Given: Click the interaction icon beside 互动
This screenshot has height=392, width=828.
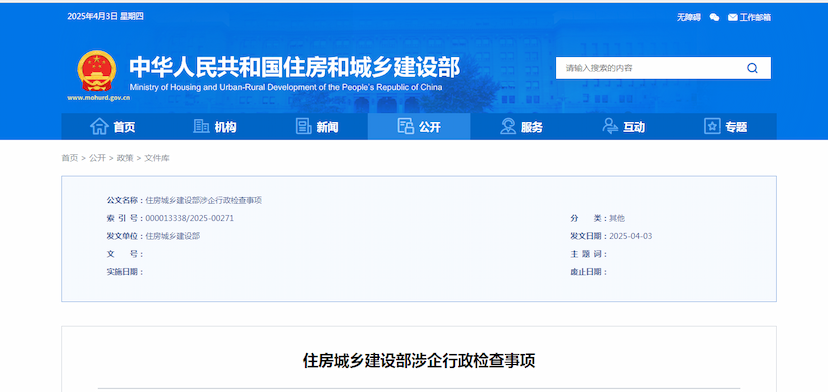Looking at the screenshot, I should click(610, 126).
